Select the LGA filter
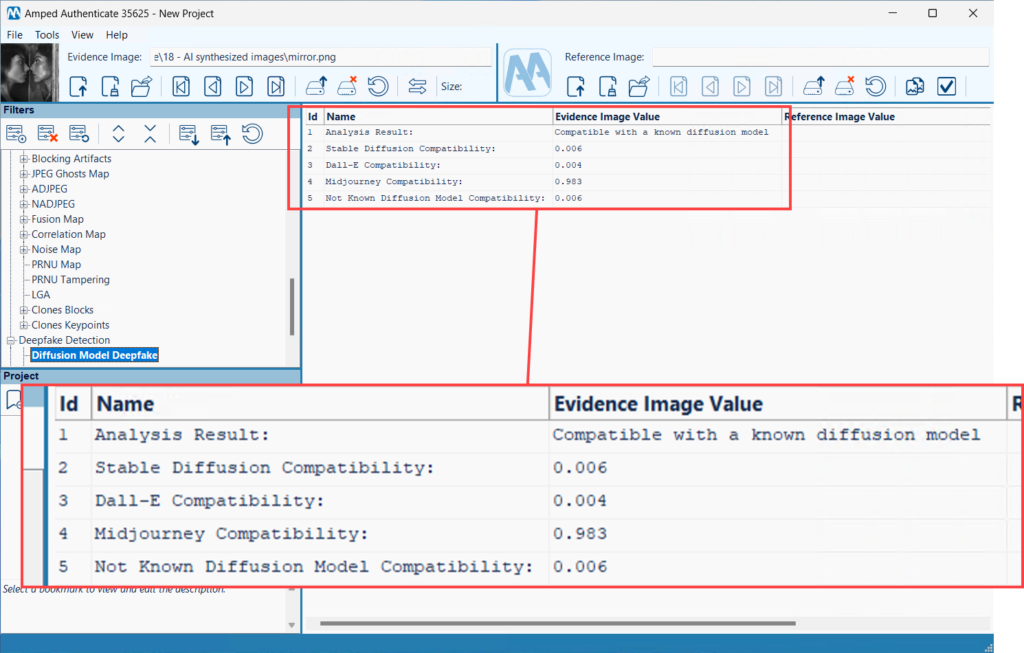 coord(40,295)
